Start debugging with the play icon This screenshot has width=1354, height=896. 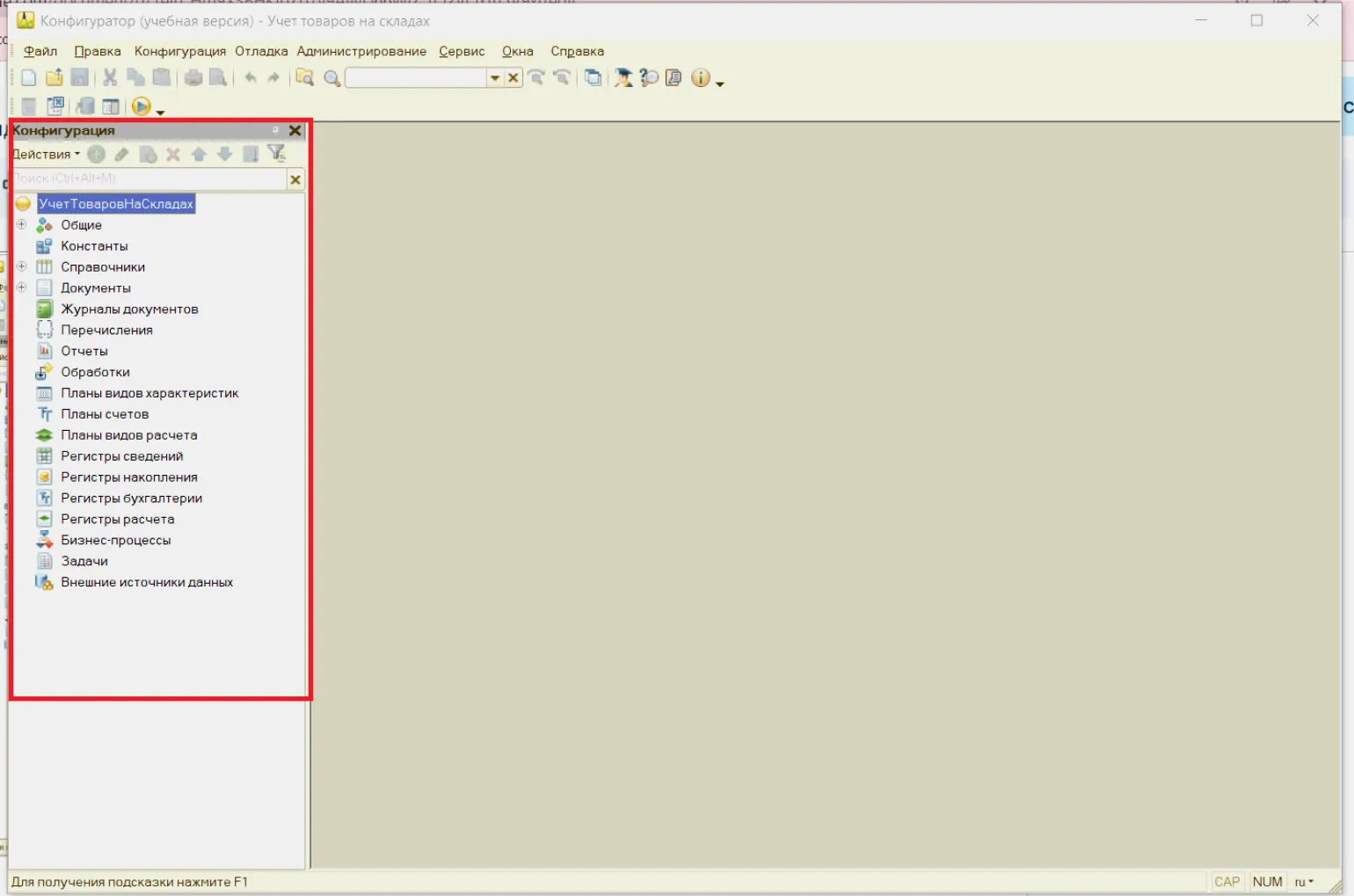tap(141, 106)
